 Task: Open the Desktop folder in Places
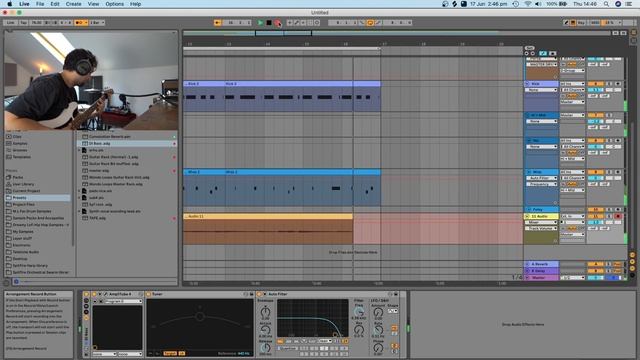click(x=20, y=259)
